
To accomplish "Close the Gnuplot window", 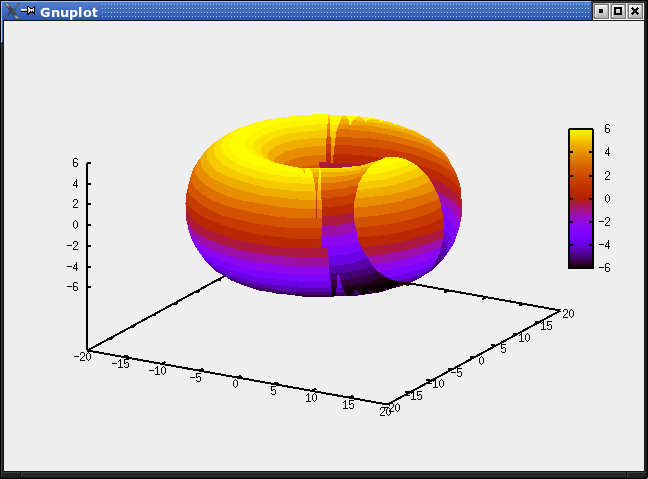I will (634, 11).
